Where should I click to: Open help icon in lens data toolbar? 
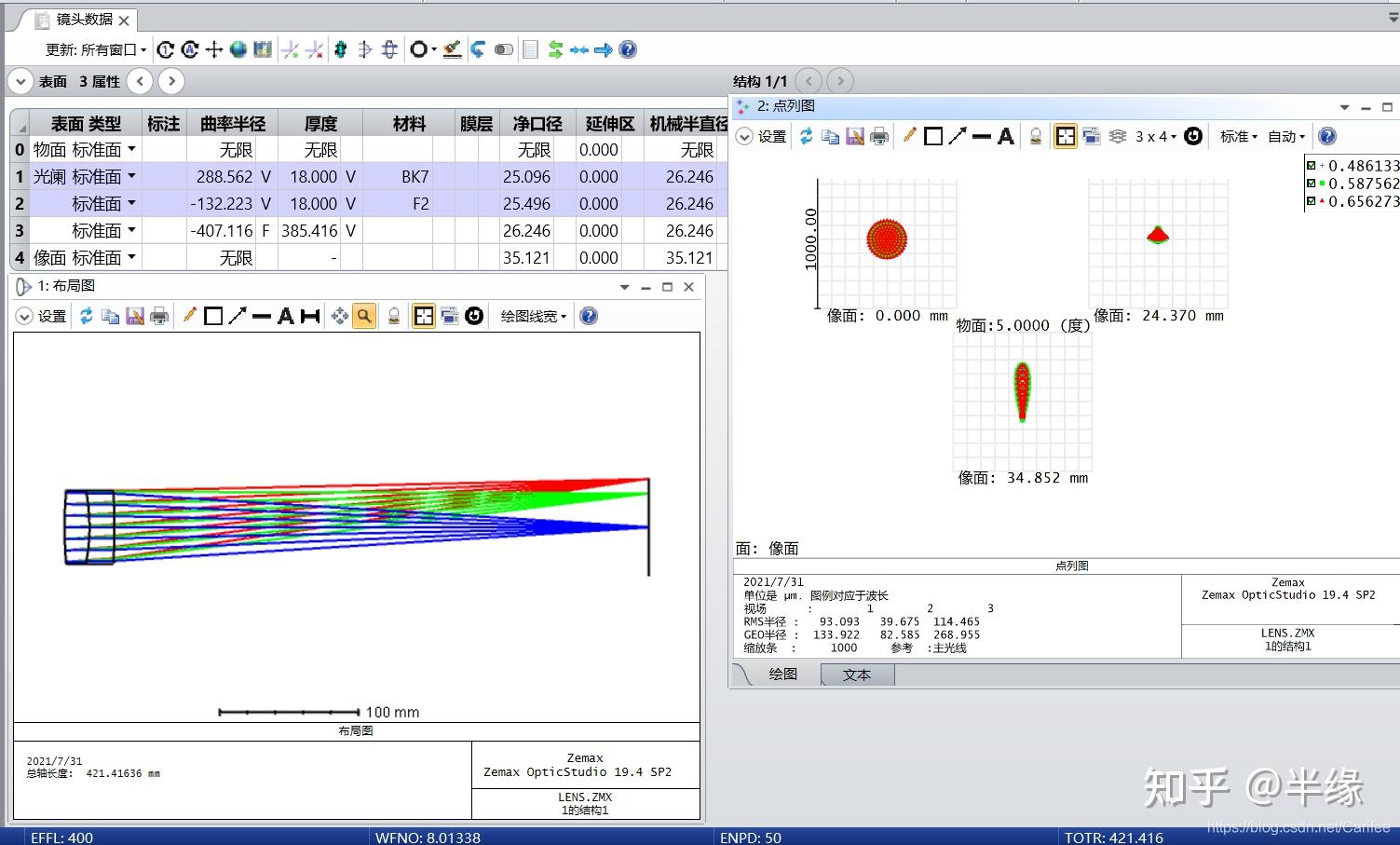tap(629, 49)
